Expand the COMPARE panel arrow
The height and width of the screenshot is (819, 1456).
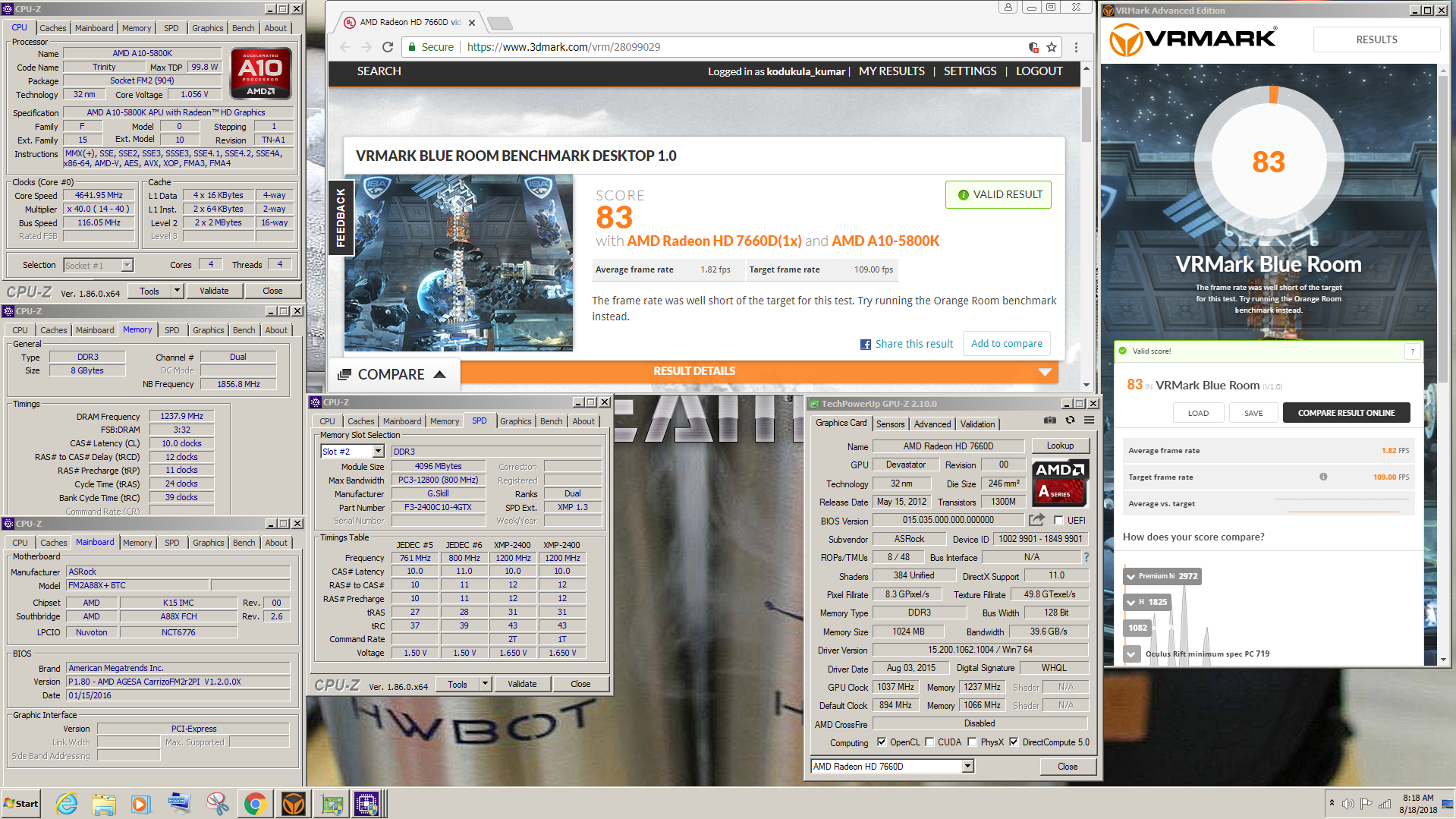440,374
